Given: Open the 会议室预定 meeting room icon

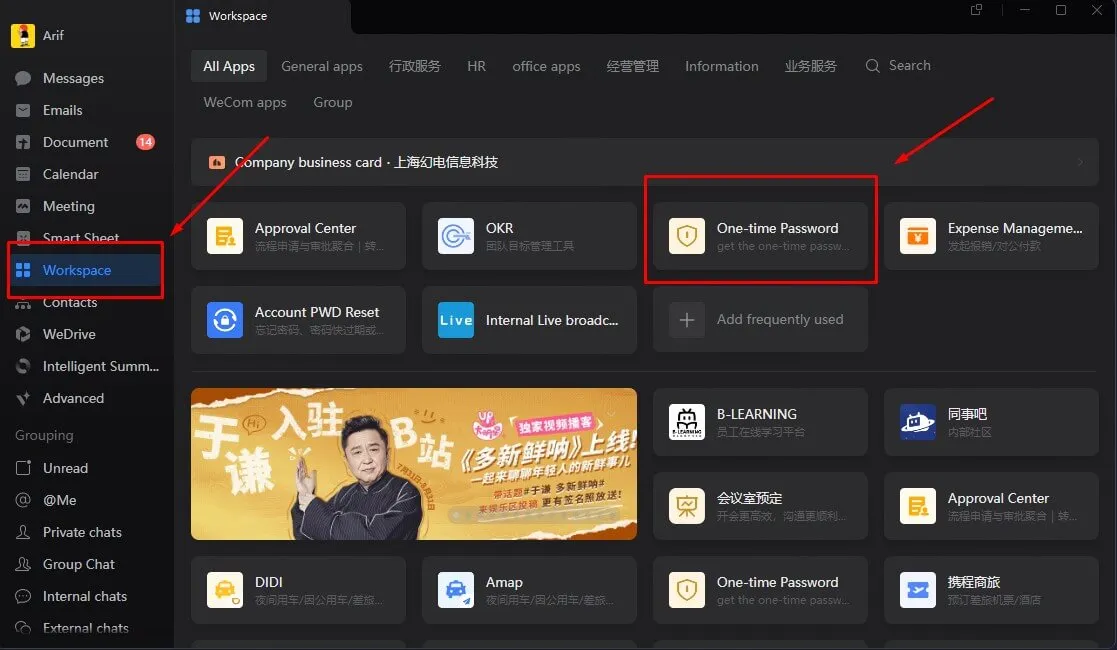Looking at the screenshot, I should point(687,506).
